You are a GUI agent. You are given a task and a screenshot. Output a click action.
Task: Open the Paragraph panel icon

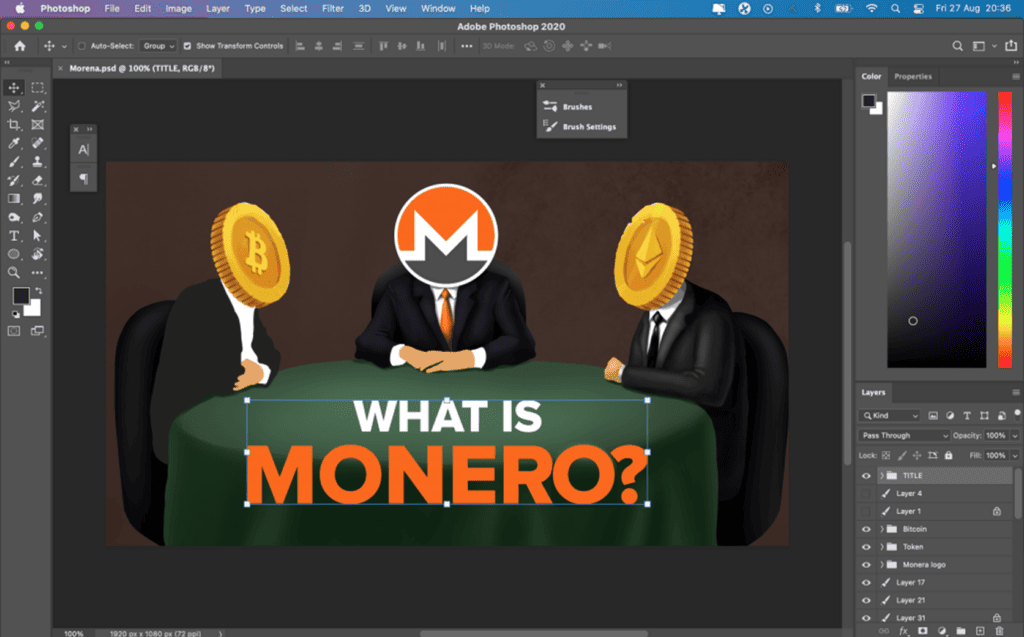tap(84, 178)
